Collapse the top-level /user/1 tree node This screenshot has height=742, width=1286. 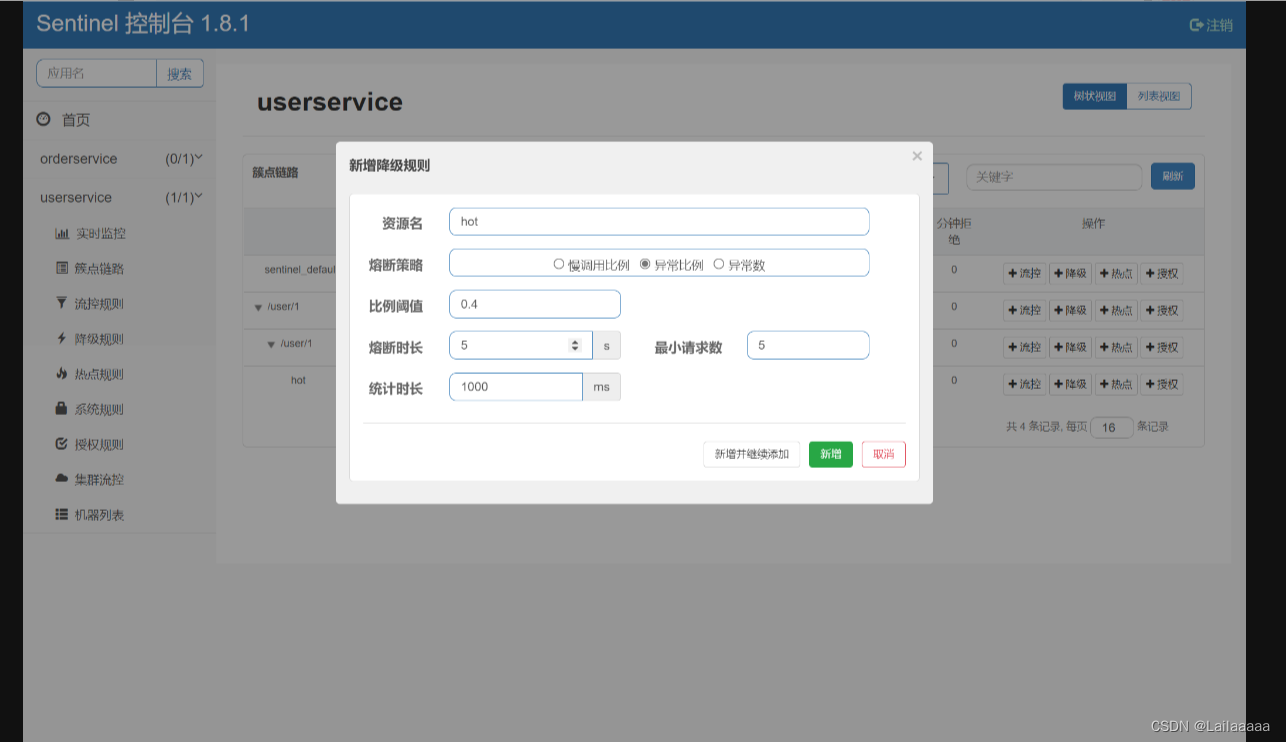(259, 307)
